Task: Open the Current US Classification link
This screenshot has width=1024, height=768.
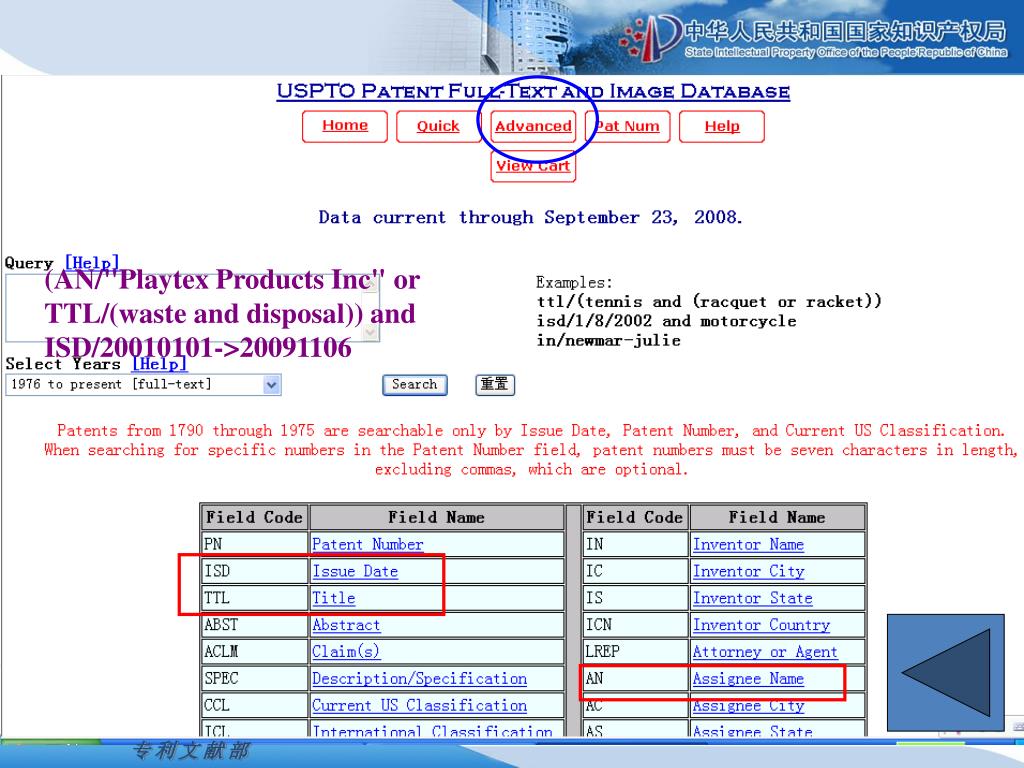Action: point(419,705)
